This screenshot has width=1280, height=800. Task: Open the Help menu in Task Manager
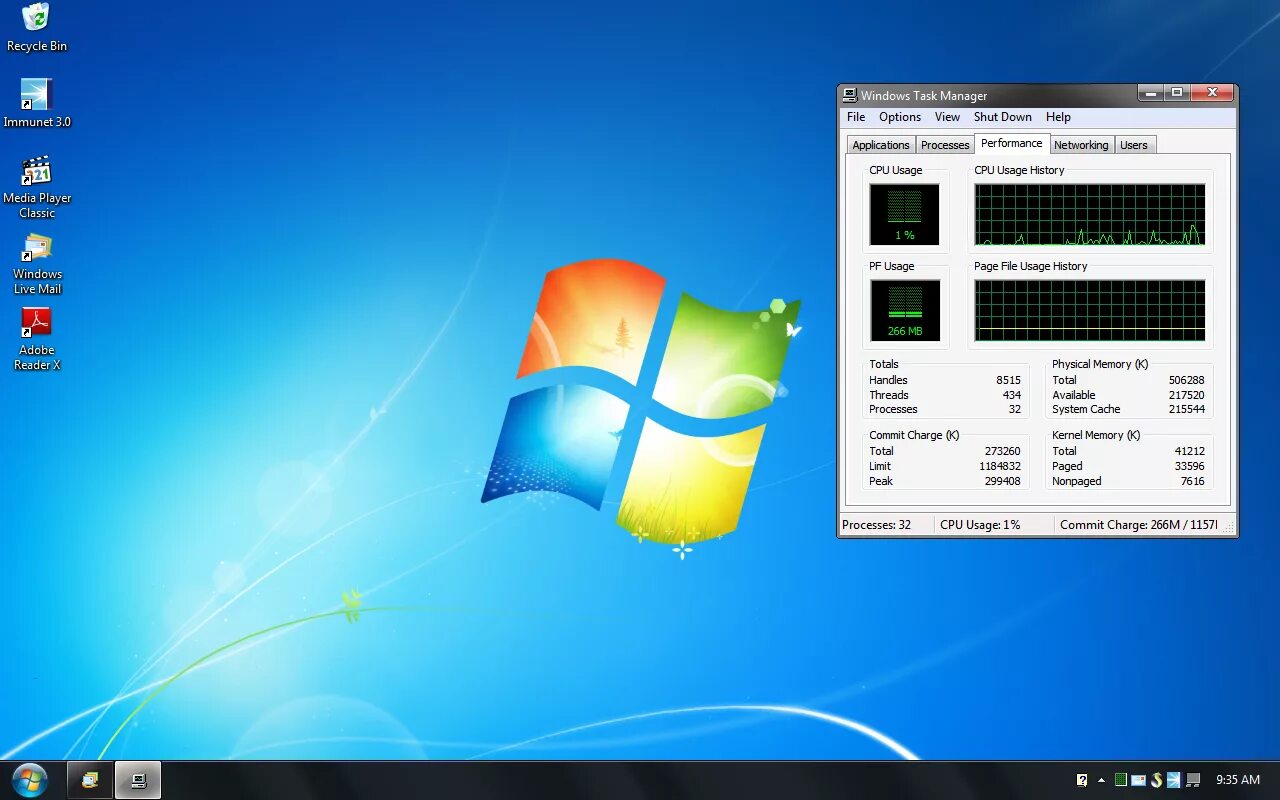[x=1058, y=117]
